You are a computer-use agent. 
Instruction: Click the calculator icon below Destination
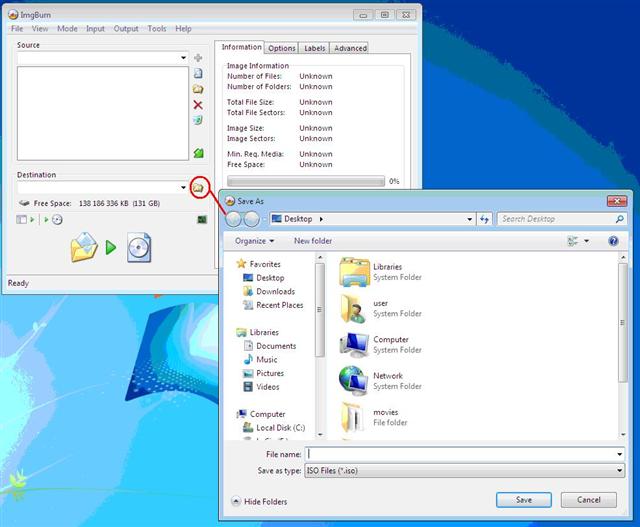pos(202,220)
